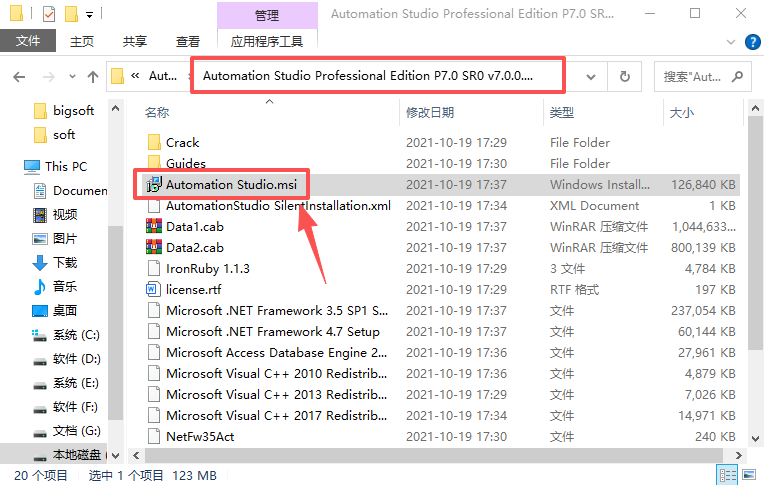Sort files by 修改日期 column header
The height and width of the screenshot is (485, 764).
(430, 112)
